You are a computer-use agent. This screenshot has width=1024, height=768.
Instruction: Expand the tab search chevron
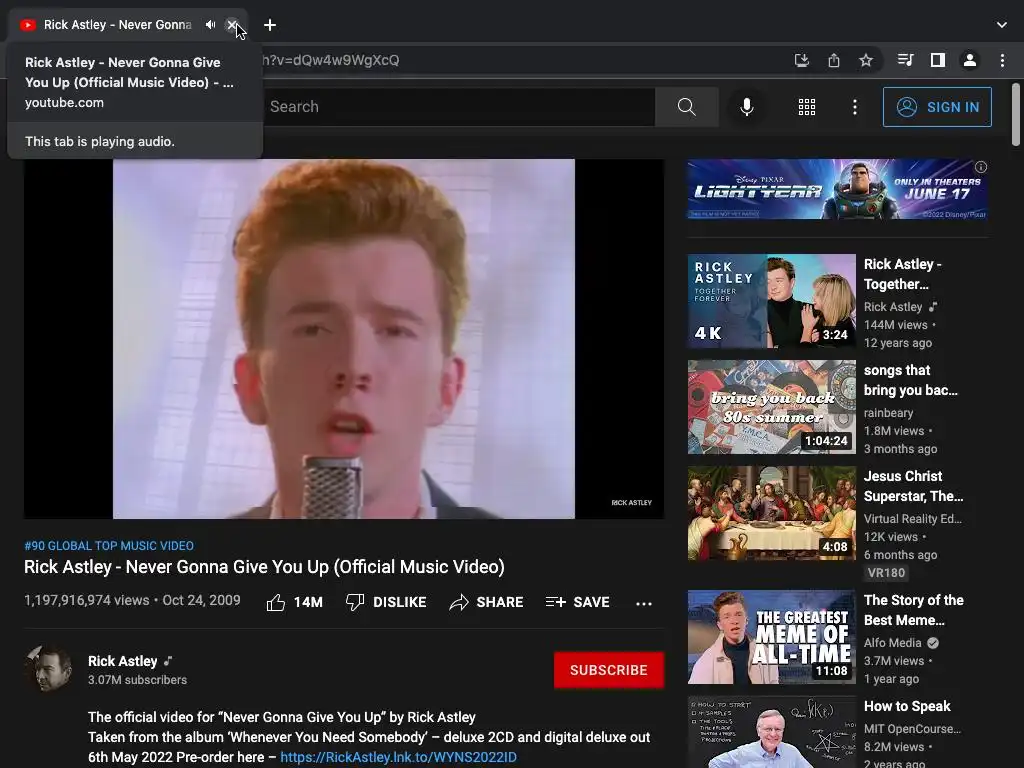click(x=1002, y=25)
